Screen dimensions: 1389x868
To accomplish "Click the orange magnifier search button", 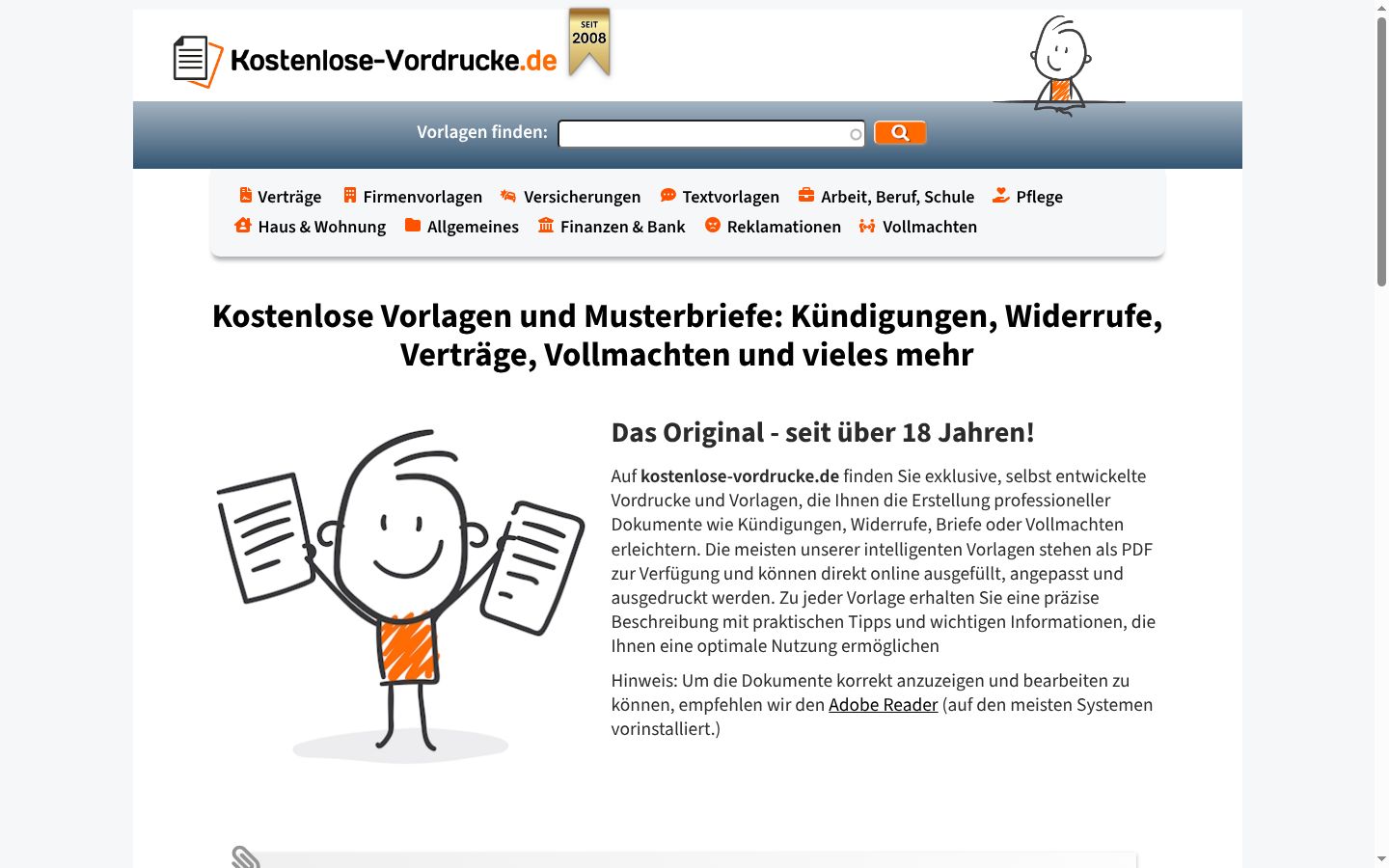I will [x=900, y=132].
